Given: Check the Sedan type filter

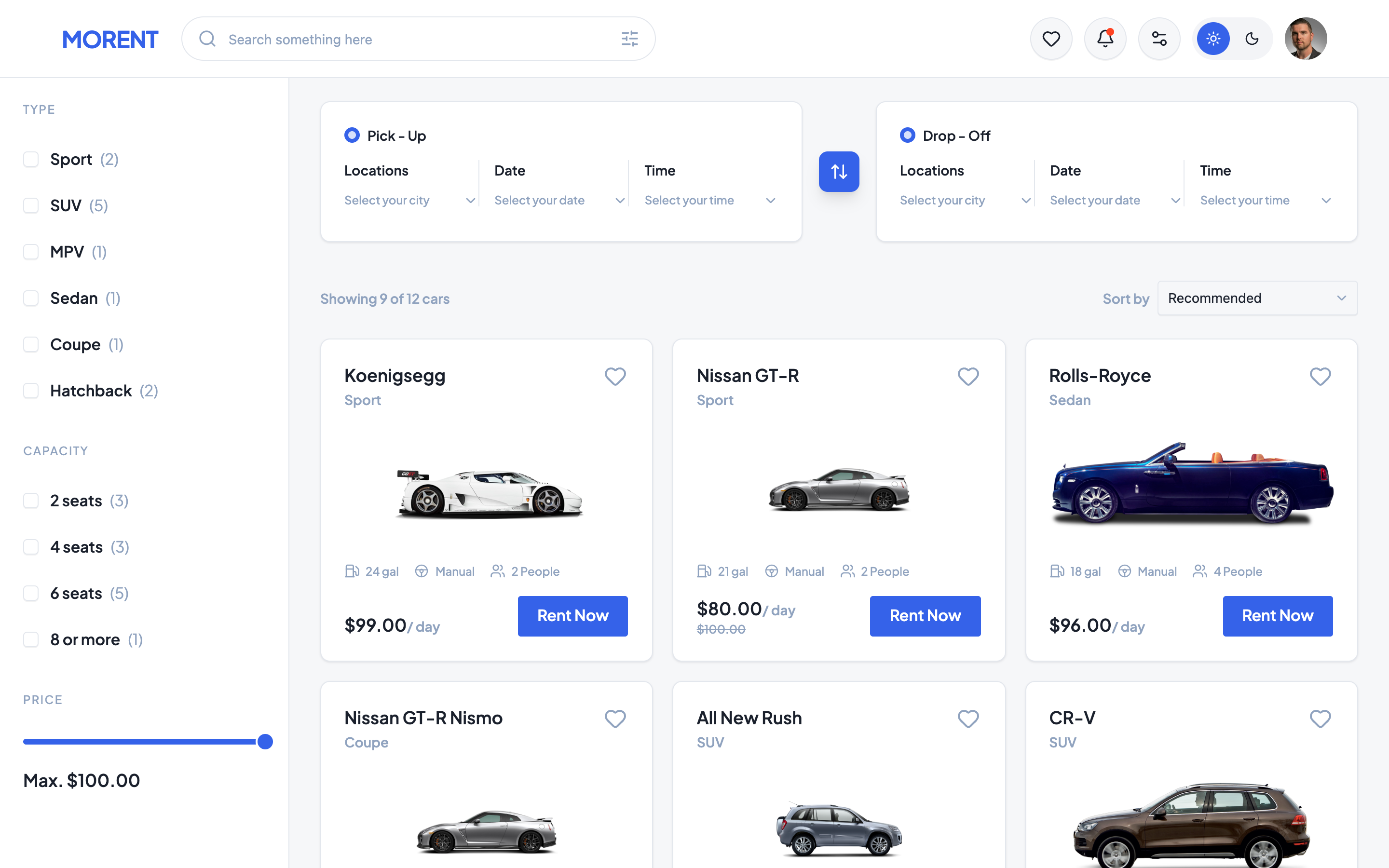Looking at the screenshot, I should (x=31, y=298).
